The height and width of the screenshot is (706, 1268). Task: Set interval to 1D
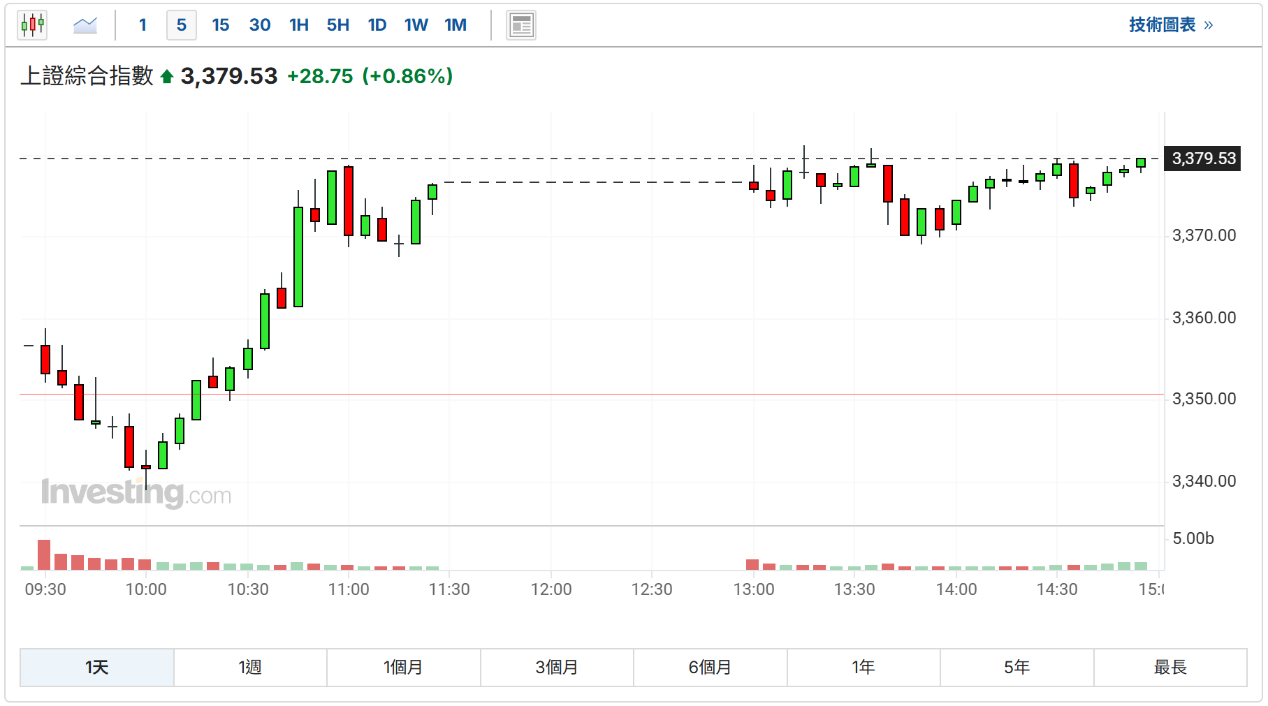[x=377, y=25]
